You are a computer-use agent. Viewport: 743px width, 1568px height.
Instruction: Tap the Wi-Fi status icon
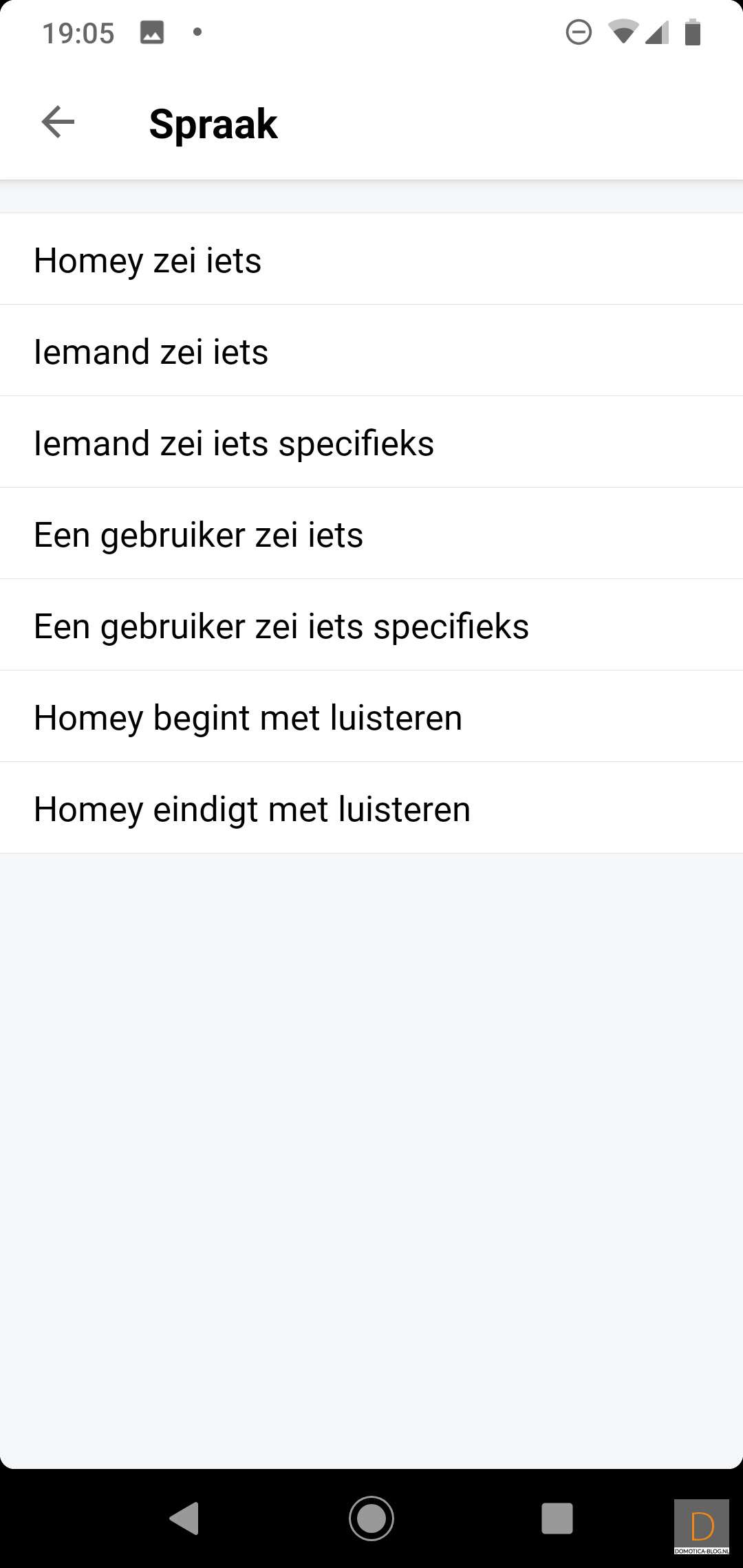(x=623, y=32)
